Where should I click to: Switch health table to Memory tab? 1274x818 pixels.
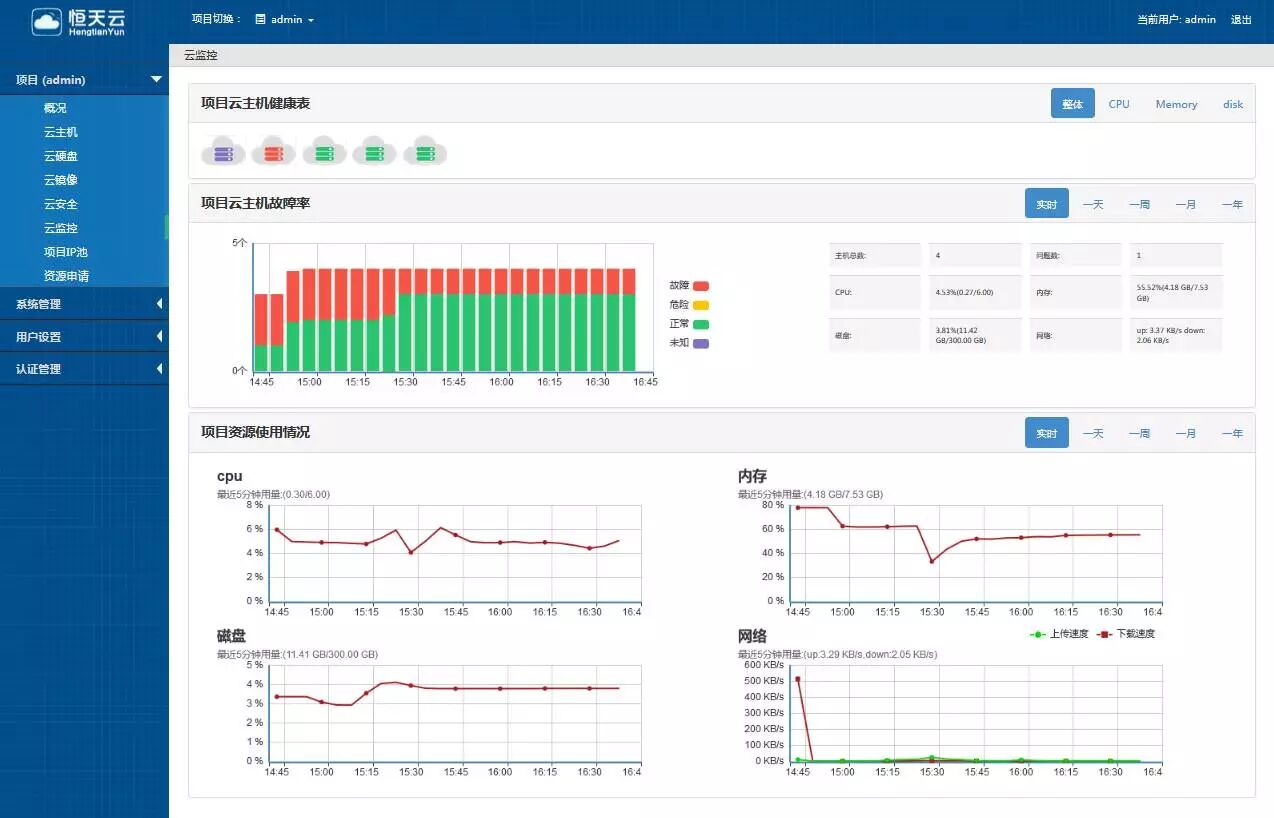1176,104
